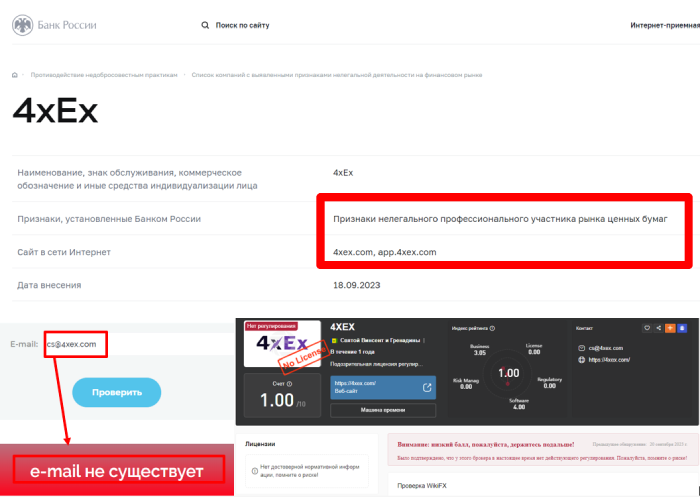Select the Нет достоверной нормативной информации text
This screenshot has height=497, width=700.
pos(310,471)
